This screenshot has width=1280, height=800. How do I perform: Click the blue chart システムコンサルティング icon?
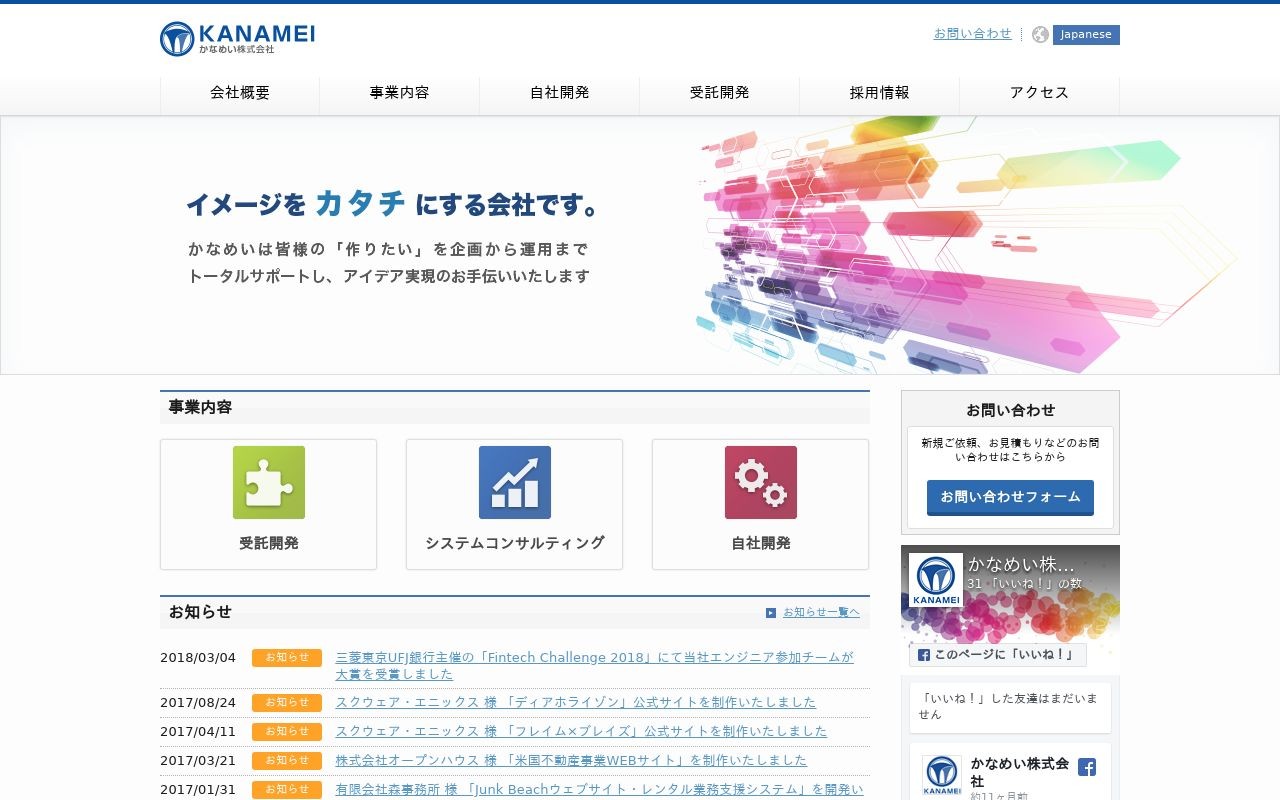point(515,482)
